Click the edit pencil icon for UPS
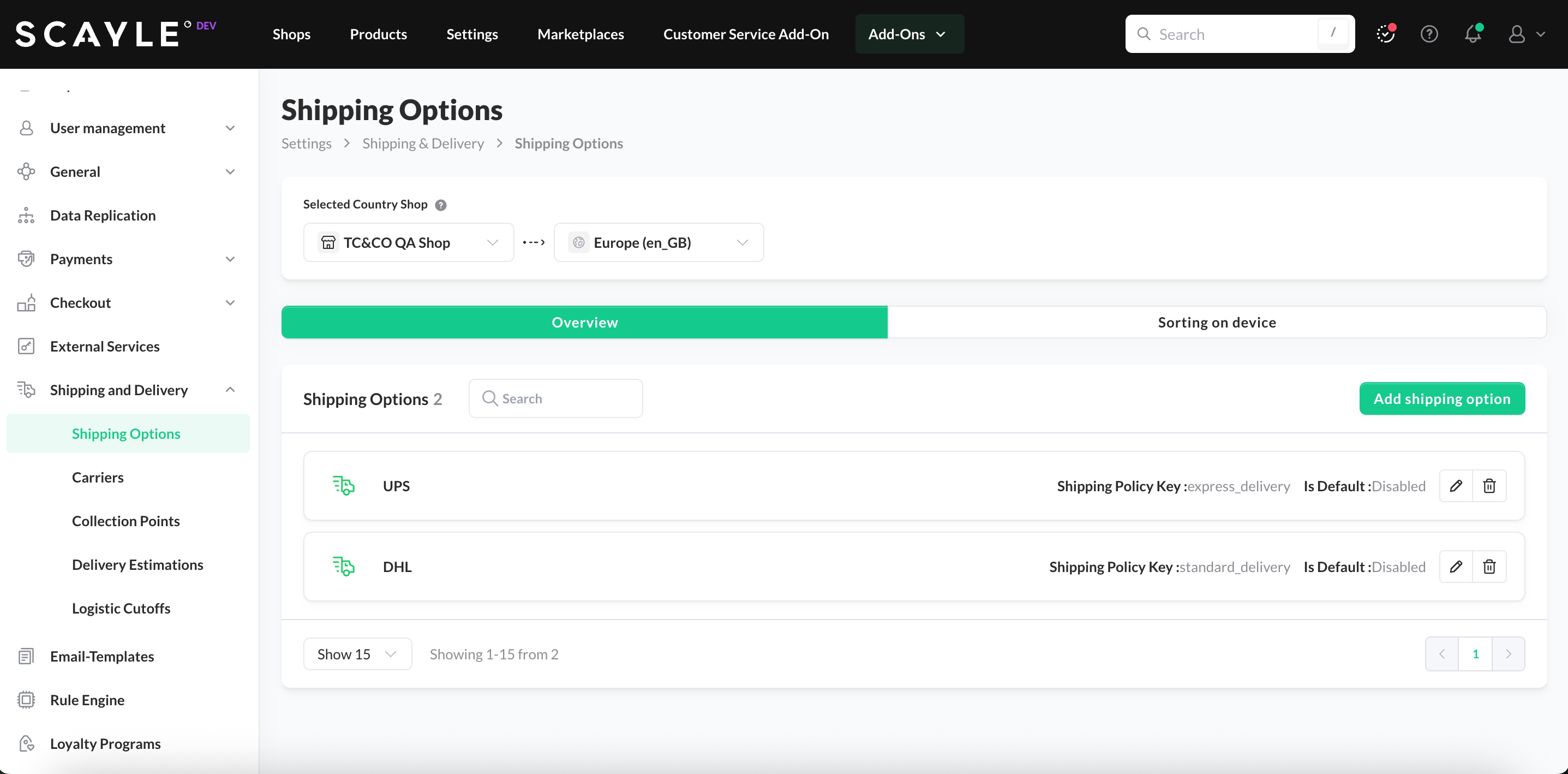The image size is (1568, 774). click(1456, 486)
